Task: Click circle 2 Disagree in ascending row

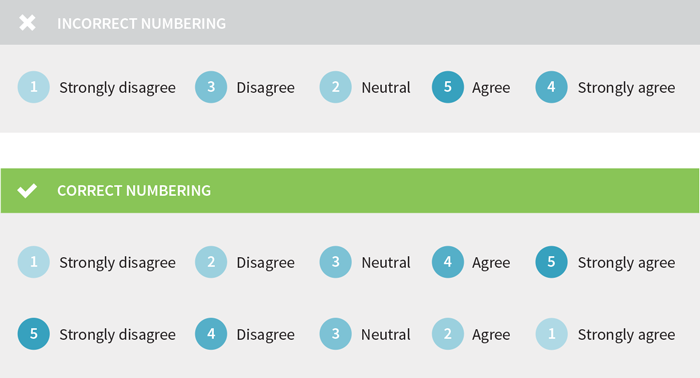Action: [x=211, y=262]
